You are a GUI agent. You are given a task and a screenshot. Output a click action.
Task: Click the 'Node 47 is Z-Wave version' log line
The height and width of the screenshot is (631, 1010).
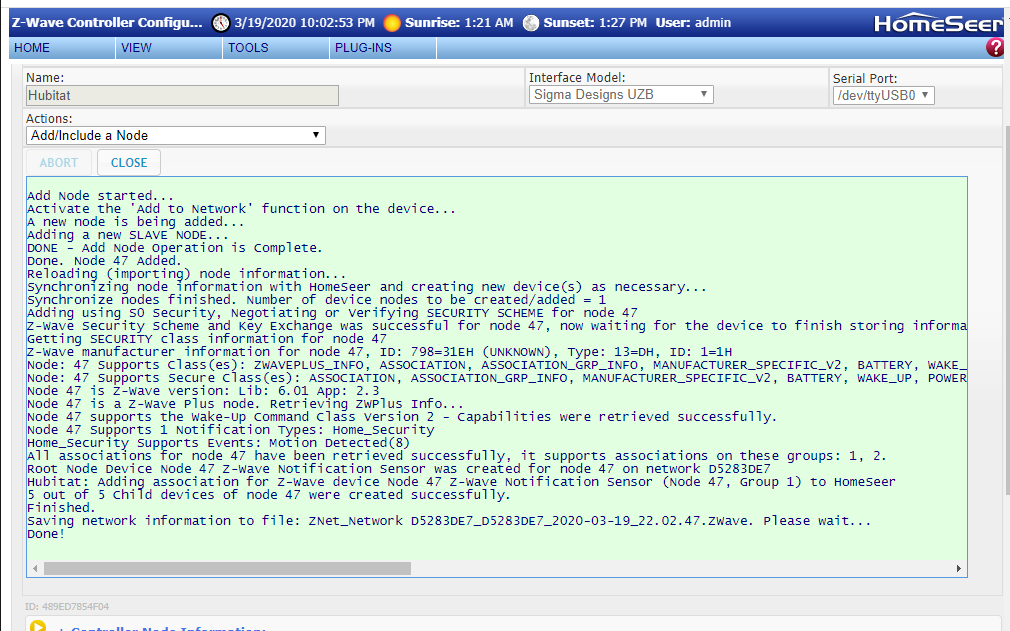point(203,391)
